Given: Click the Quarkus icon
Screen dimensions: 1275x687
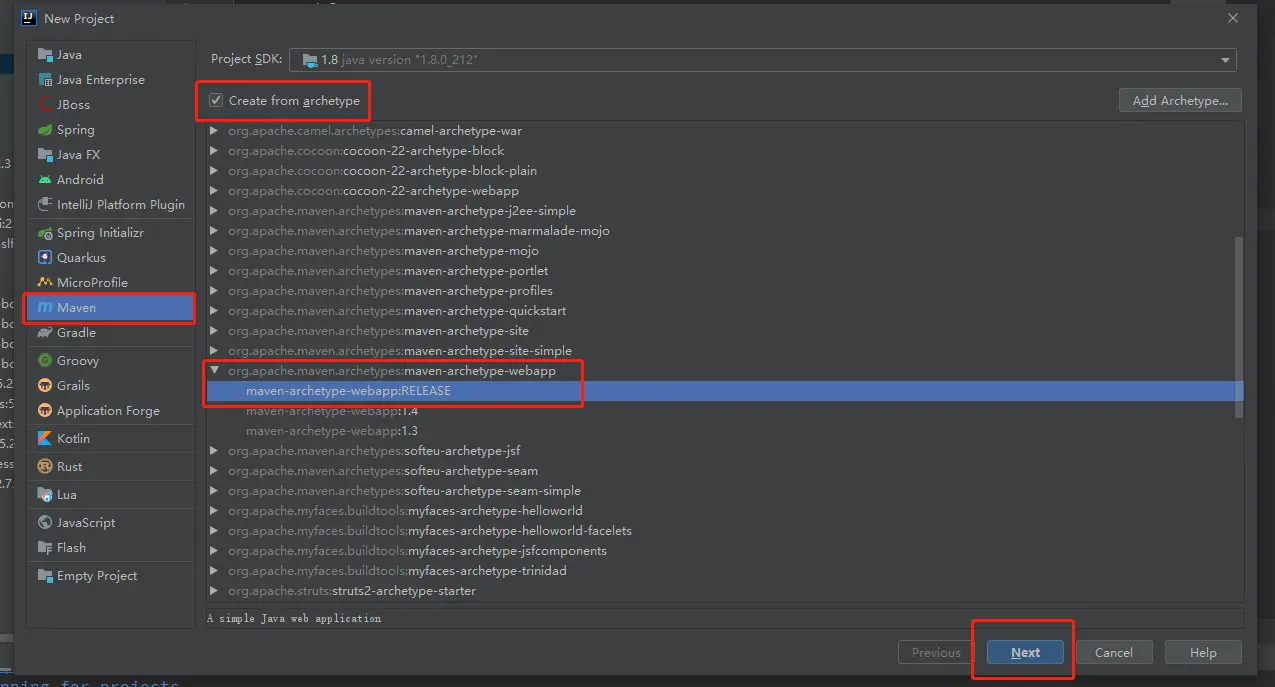Looking at the screenshot, I should pos(45,258).
